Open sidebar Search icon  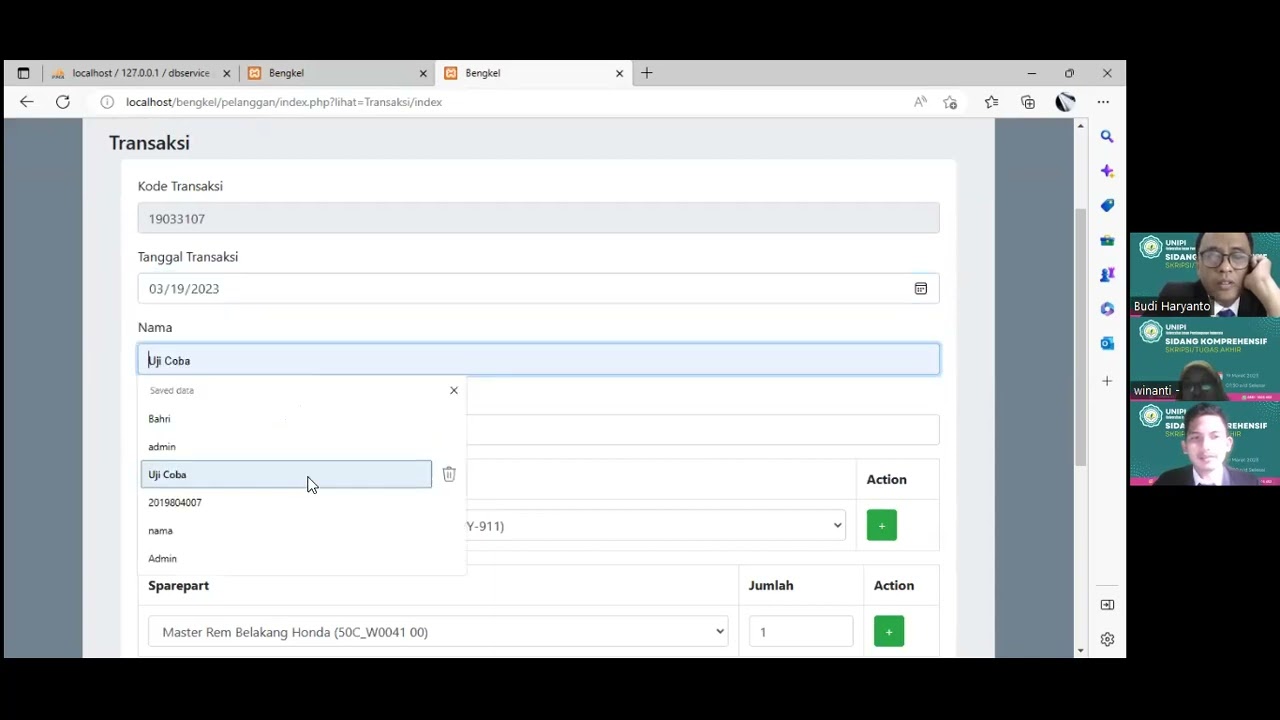(1107, 136)
